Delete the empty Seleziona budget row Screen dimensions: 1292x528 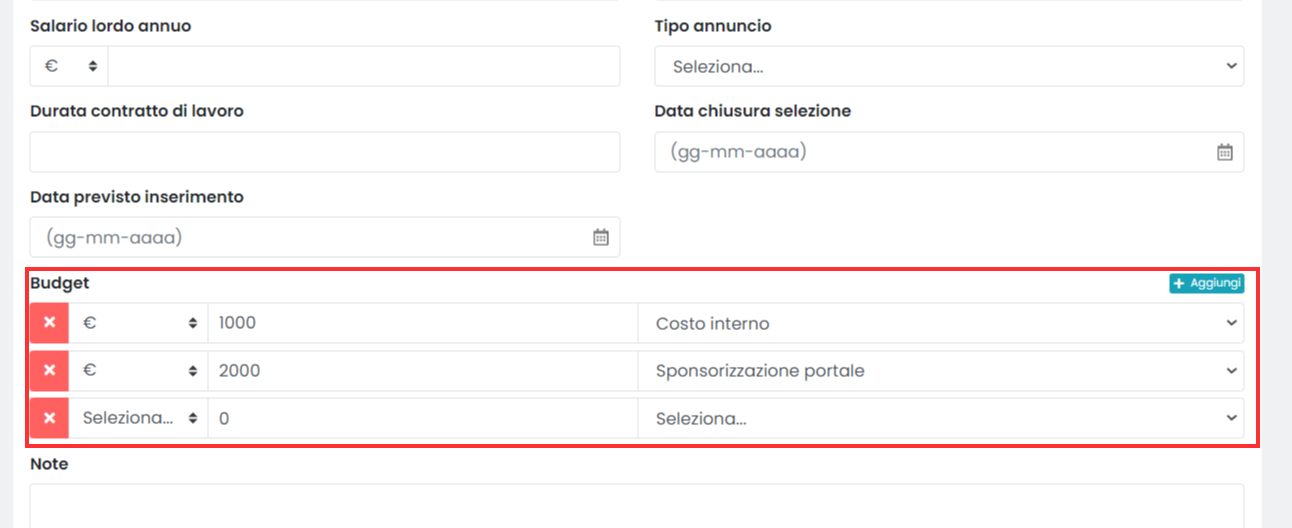(49, 418)
